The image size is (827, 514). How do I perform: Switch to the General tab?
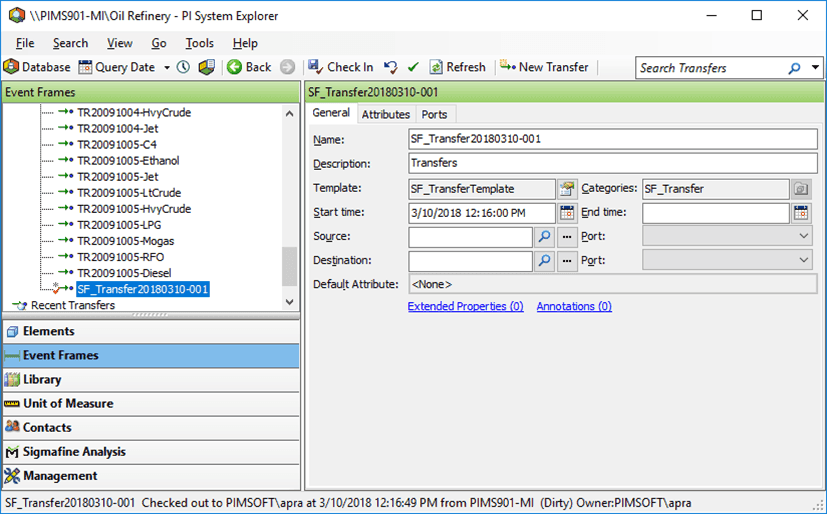tap(331, 113)
